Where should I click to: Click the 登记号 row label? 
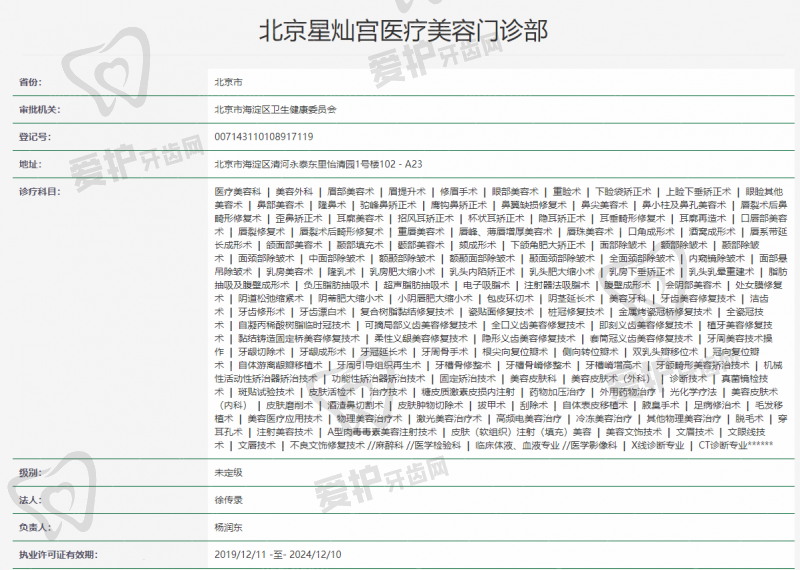pyautogui.click(x=35, y=136)
